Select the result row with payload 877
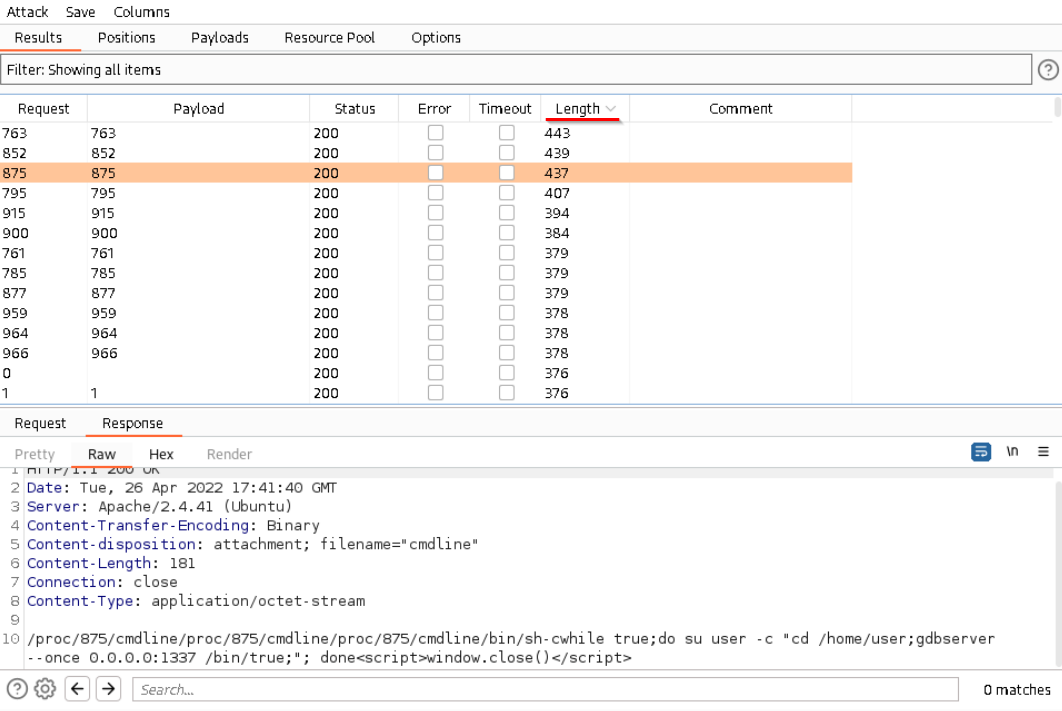1062x711 pixels. point(426,293)
